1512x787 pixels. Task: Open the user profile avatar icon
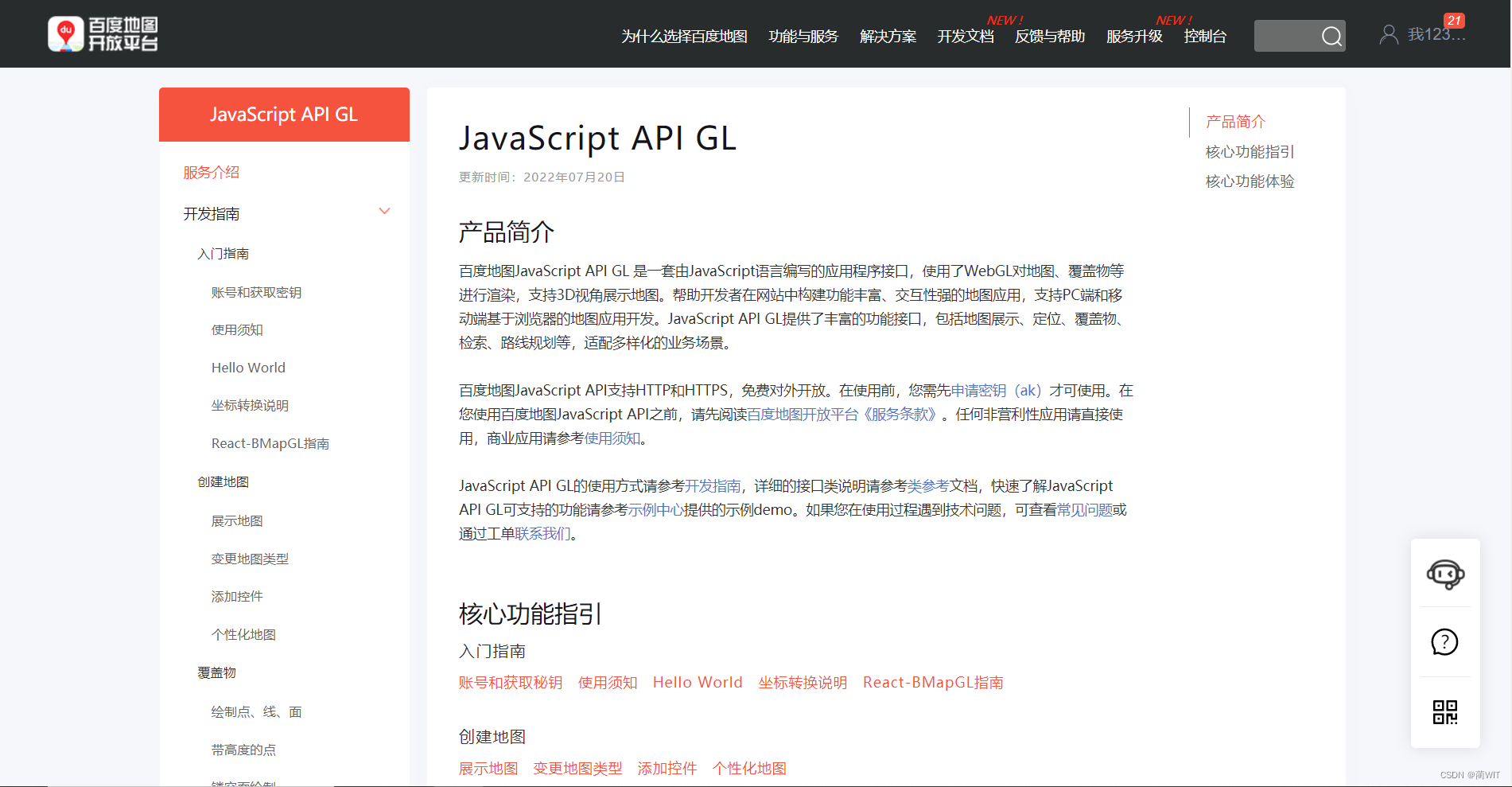(x=1389, y=34)
